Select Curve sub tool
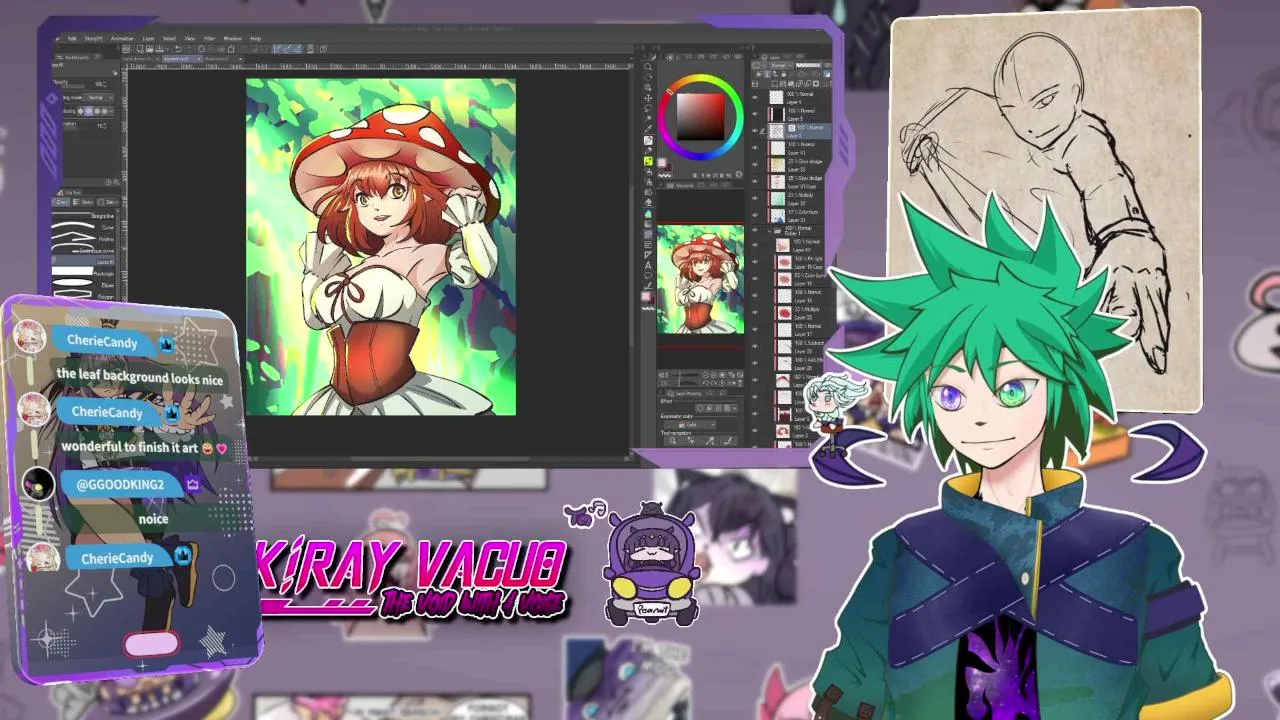This screenshot has width=1280, height=720. pyautogui.click(x=83, y=227)
